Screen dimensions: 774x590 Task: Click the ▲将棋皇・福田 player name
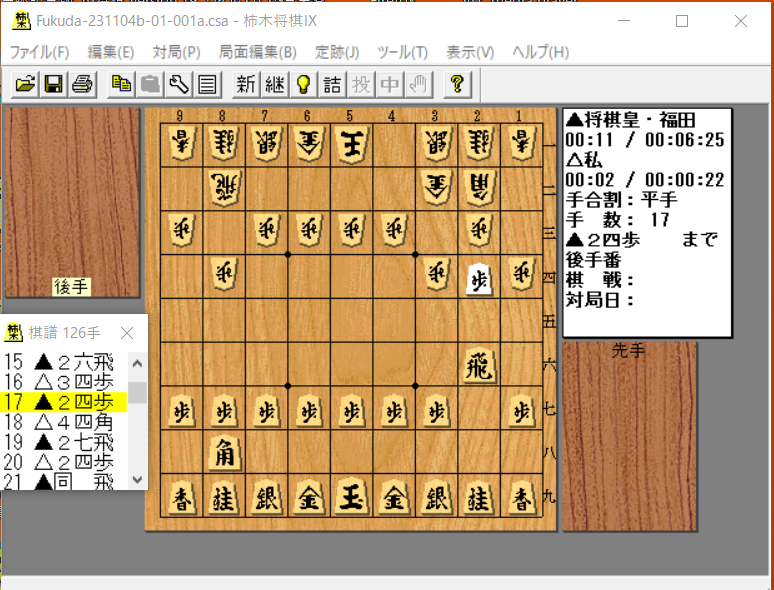(x=630, y=120)
